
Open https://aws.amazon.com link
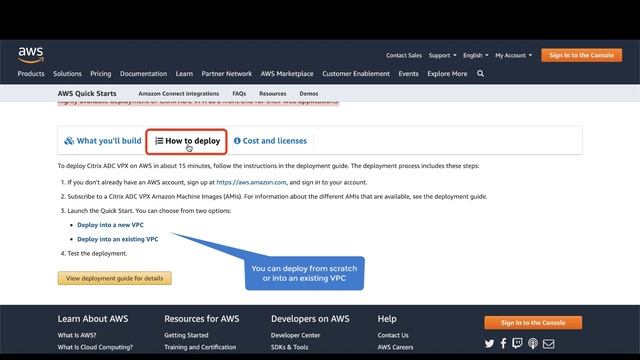click(251, 182)
